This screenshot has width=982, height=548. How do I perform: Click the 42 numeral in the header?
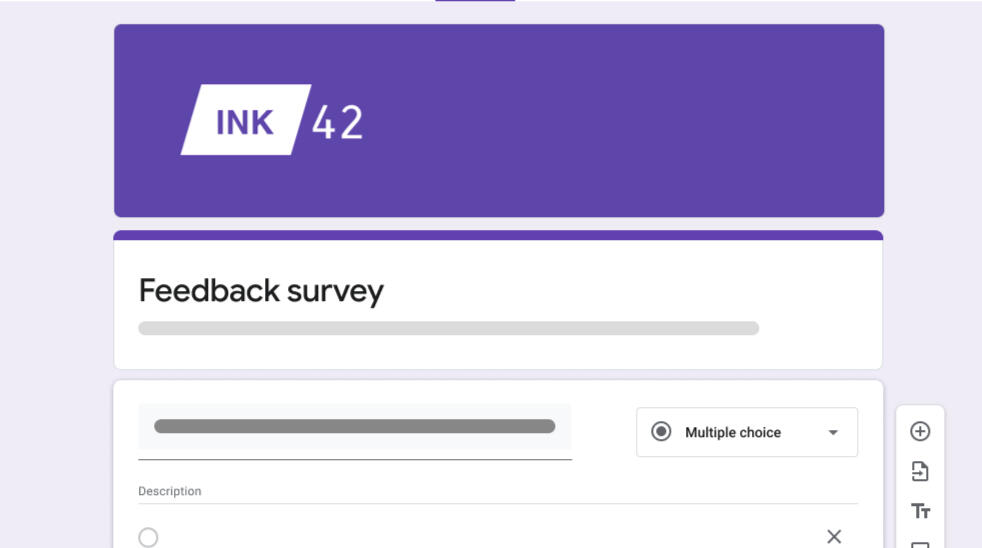coord(337,122)
